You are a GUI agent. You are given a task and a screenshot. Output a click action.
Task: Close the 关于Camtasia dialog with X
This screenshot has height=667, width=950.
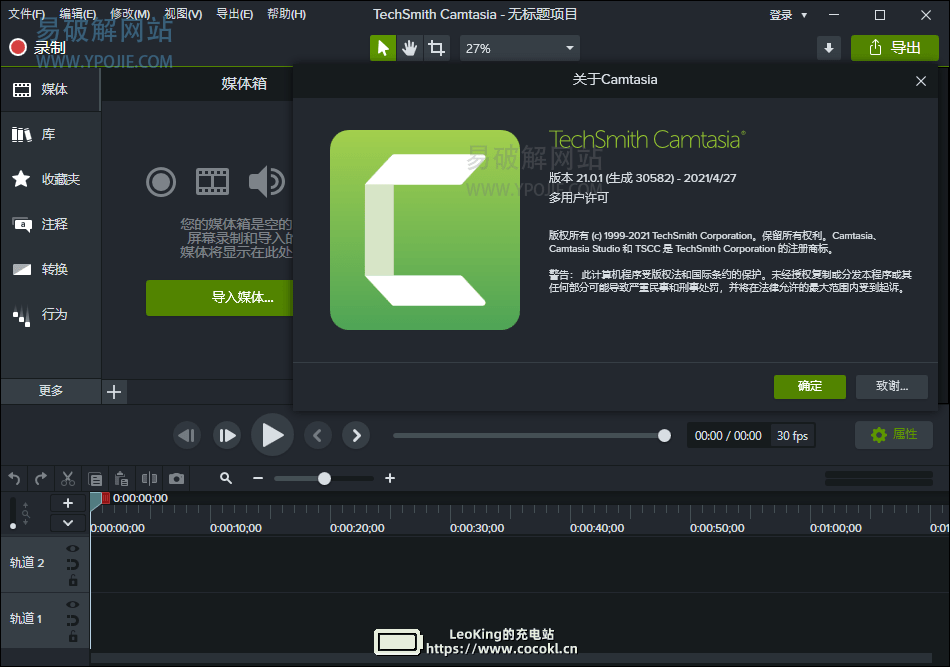pos(921,81)
